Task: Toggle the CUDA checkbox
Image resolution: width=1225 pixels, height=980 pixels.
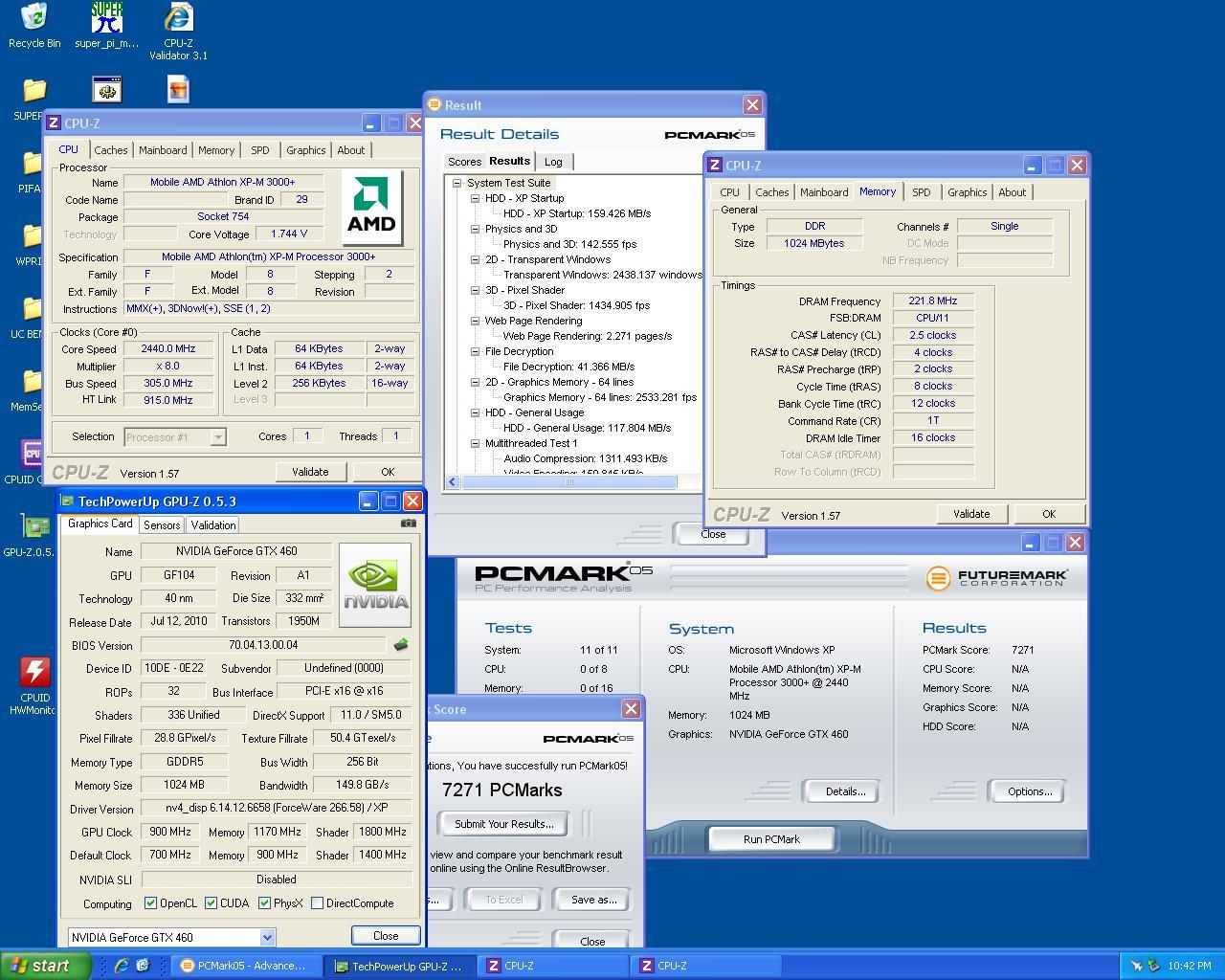Action: [x=210, y=902]
